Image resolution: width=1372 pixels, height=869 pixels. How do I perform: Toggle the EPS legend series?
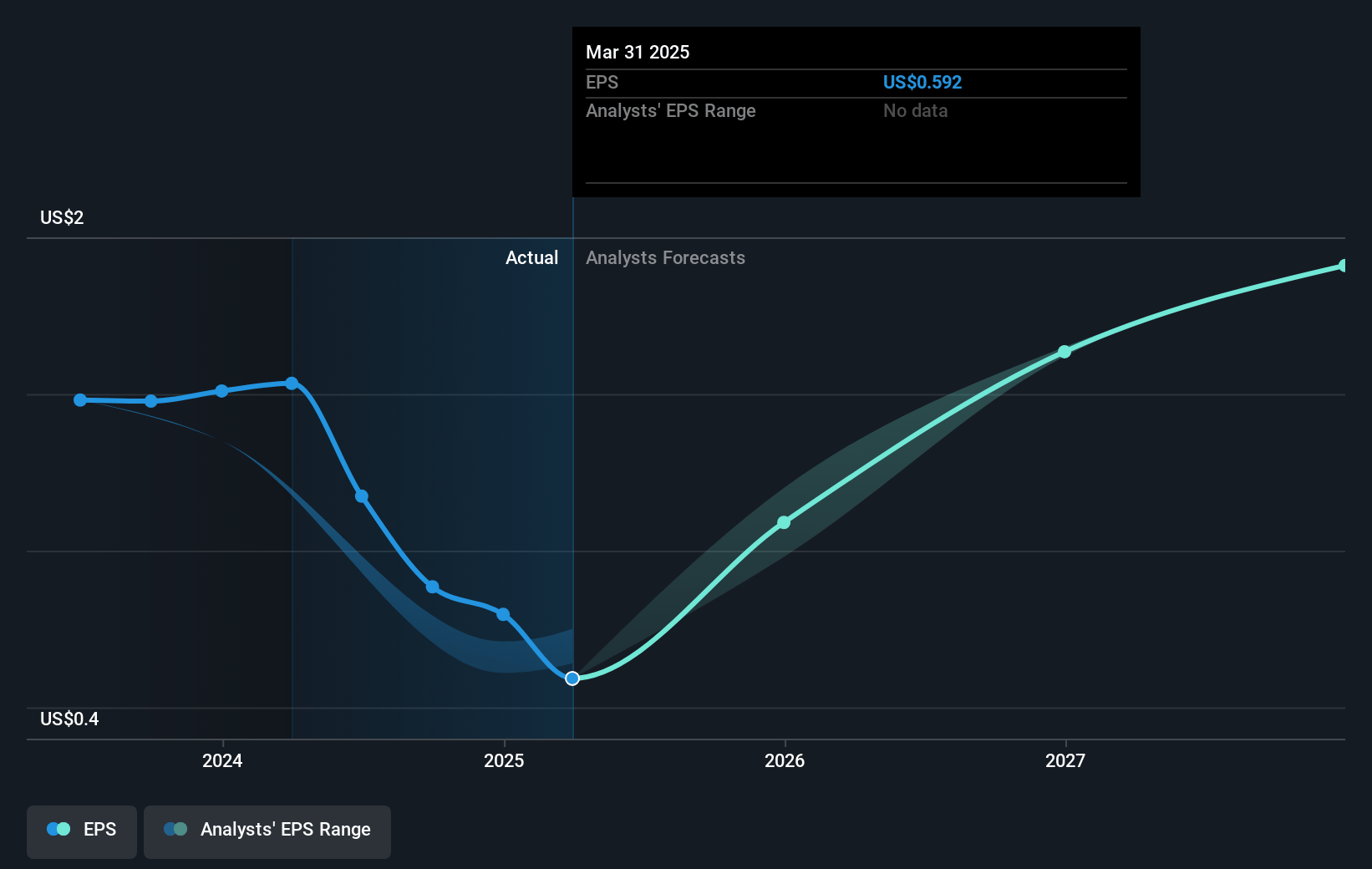[82, 831]
